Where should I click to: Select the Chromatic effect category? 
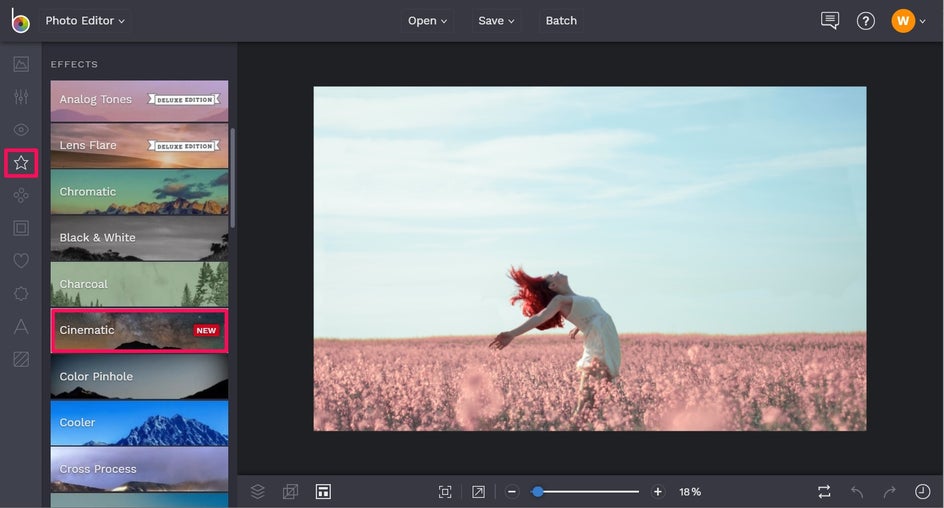(139, 192)
